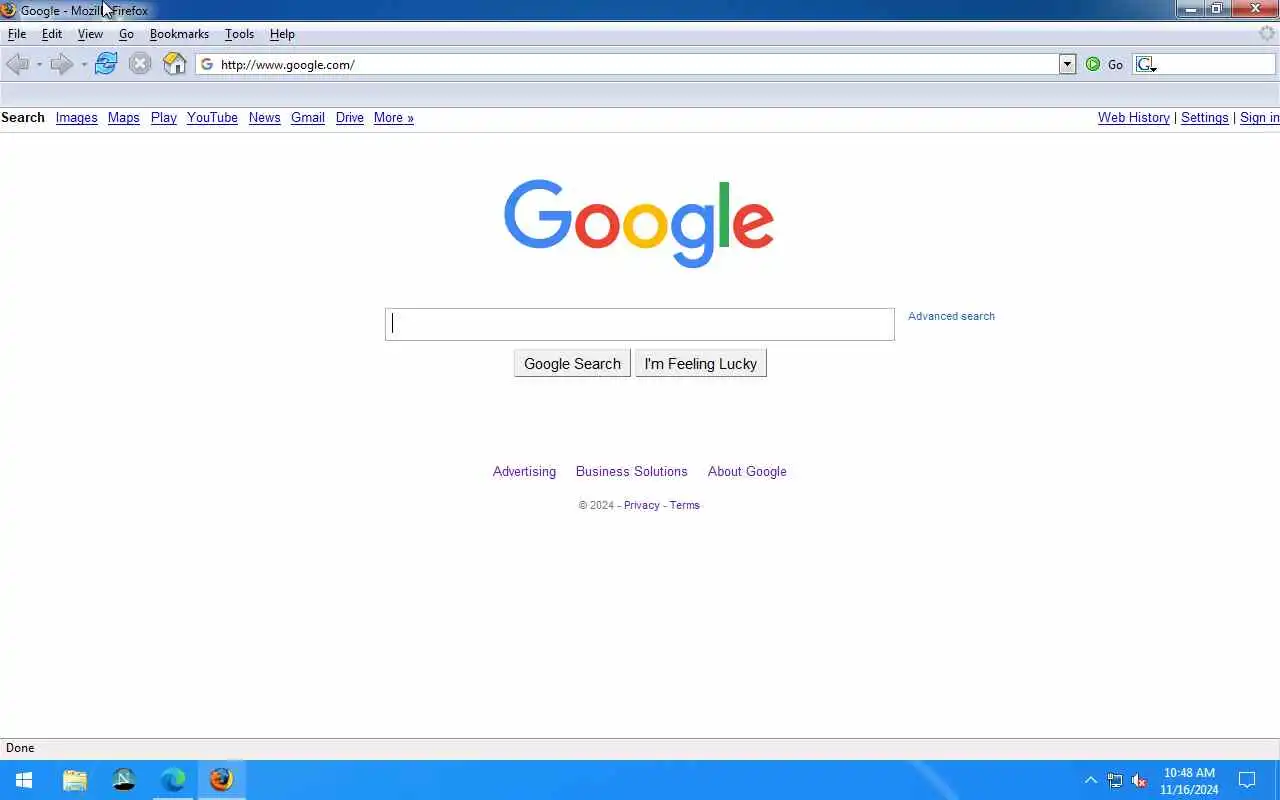The image size is (1280, 800).
Task: Stop loading with the Stop icon
Action: (140, 64)
